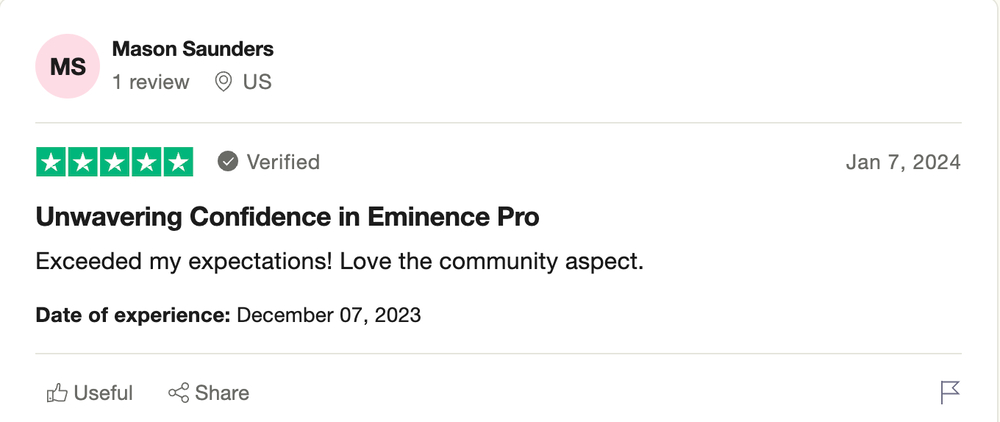
Task: Click the thumbs-up Useful icon
Action: click(x=57, y=393)
